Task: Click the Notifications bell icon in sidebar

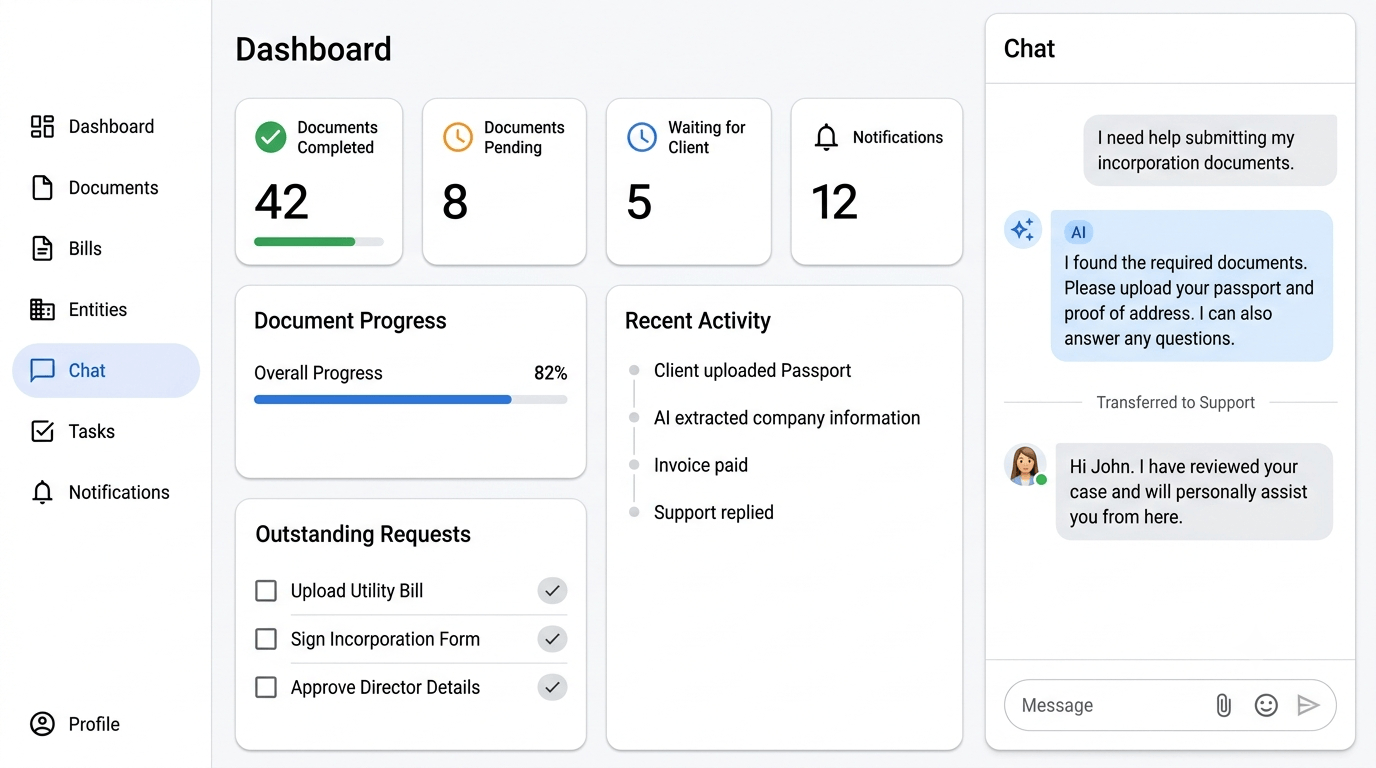Action: [x=42, y=492]
